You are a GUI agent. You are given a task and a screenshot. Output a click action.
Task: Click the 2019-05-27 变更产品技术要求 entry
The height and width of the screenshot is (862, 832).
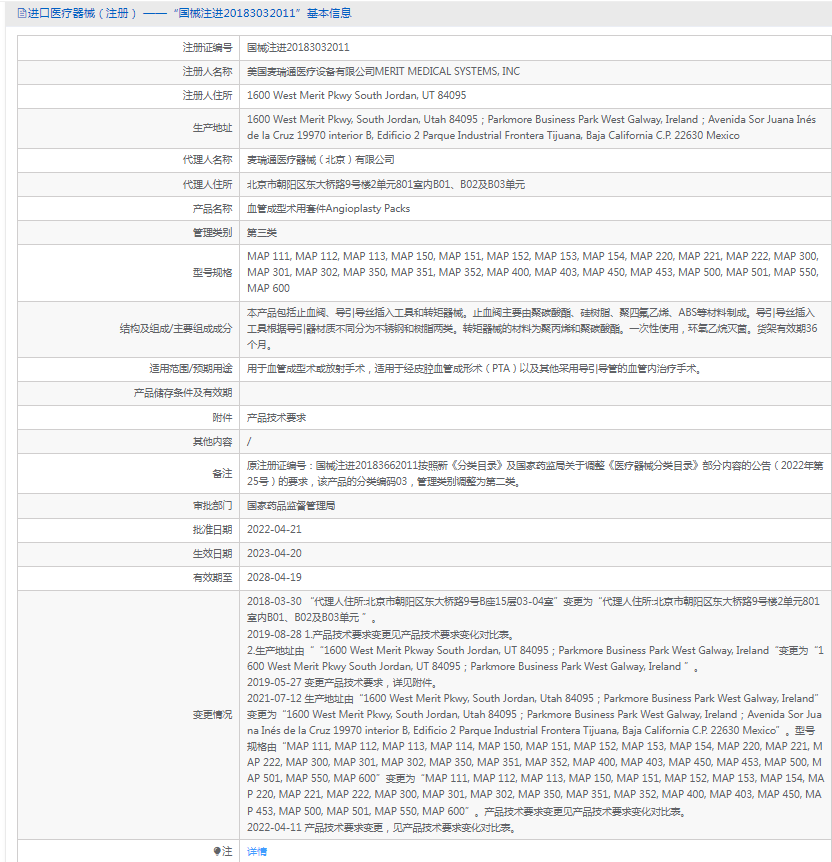click(x=341, y=683)
